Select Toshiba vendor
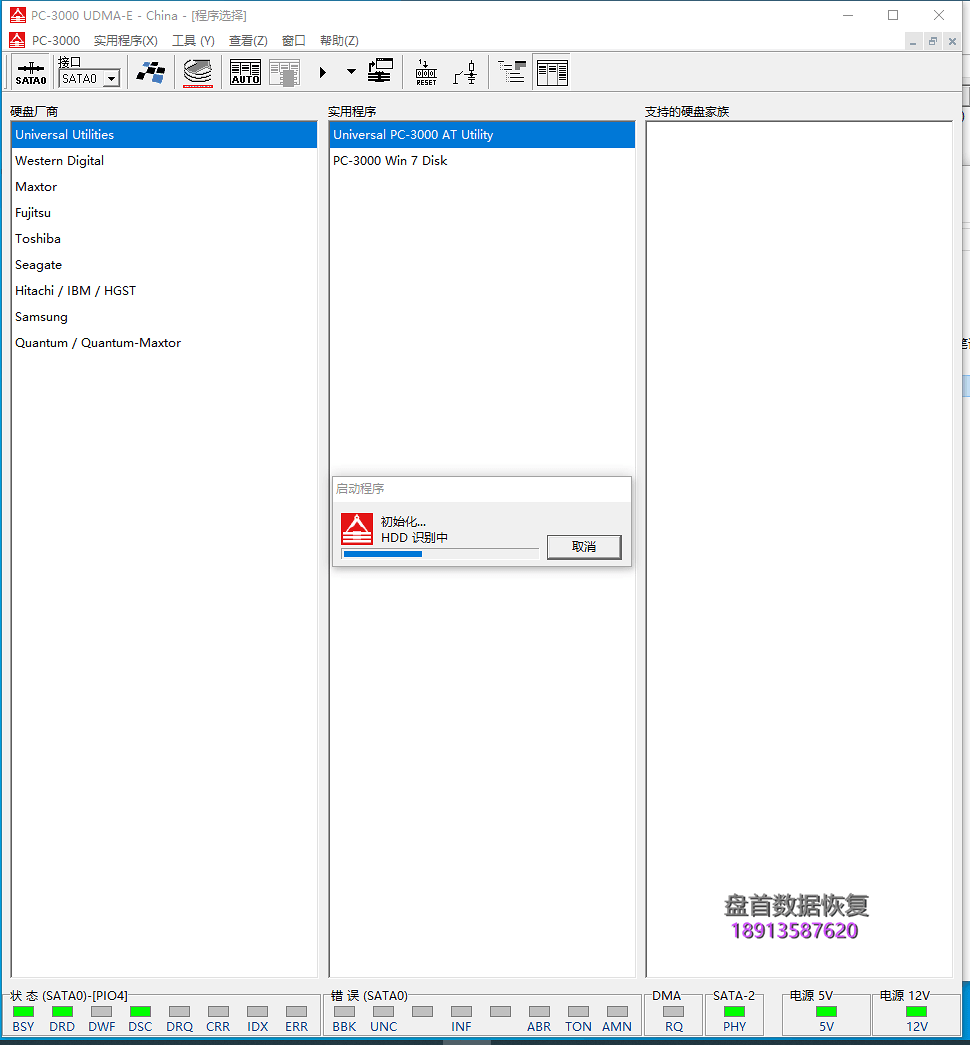970x1045 pixels. point(164,239)
